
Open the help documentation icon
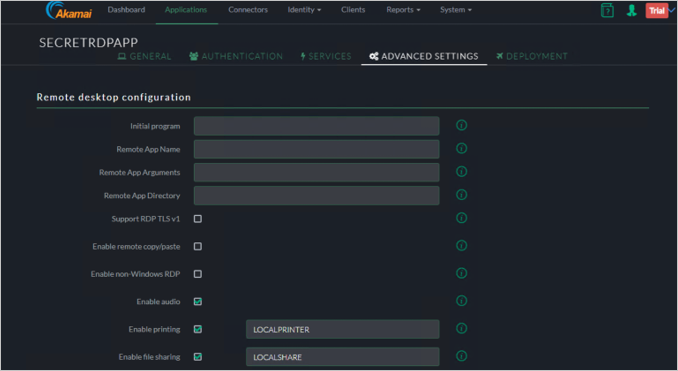607,10
